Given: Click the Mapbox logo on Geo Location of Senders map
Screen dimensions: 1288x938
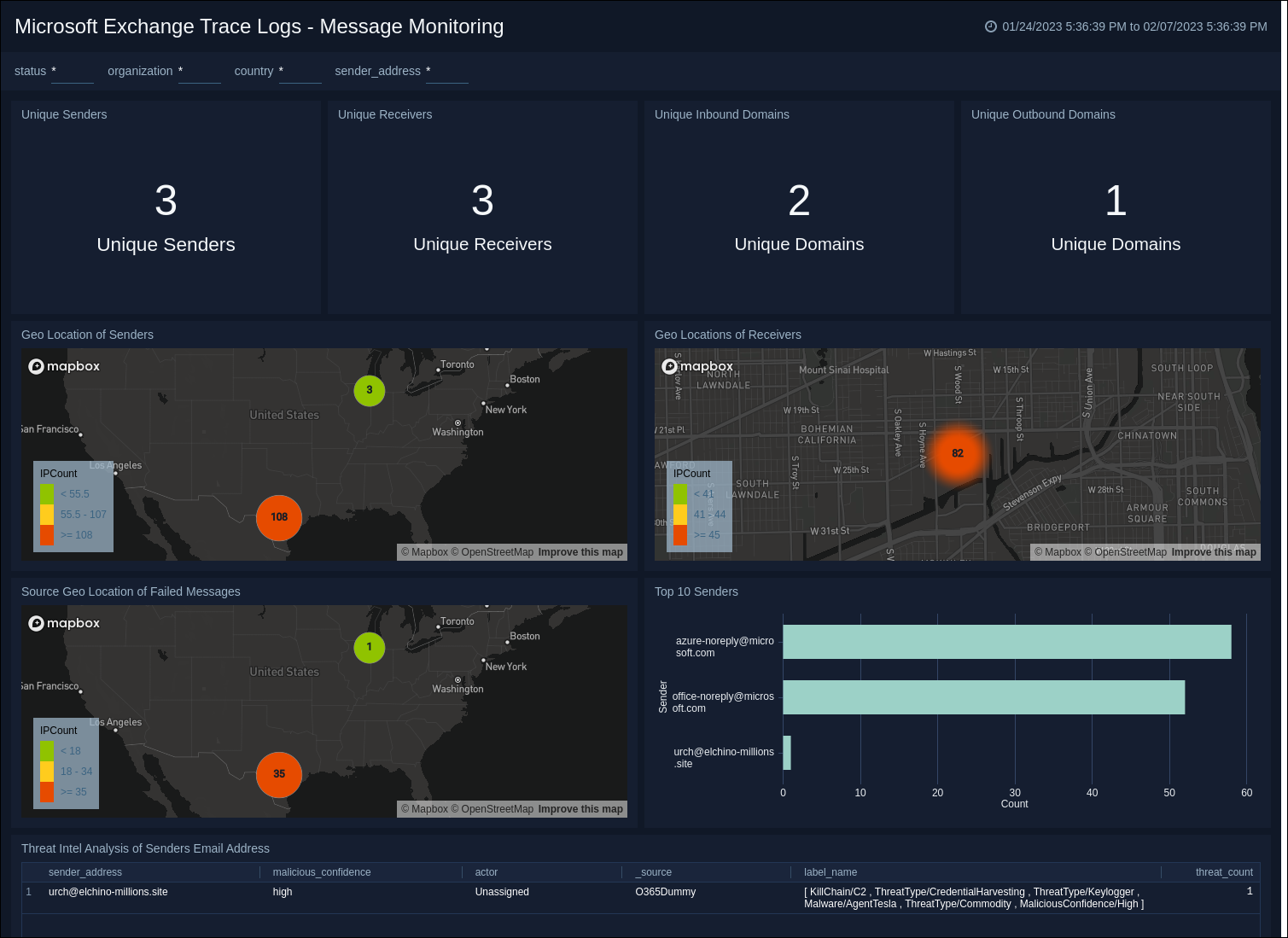Looking at the screenshot, I should coord(64,366).
